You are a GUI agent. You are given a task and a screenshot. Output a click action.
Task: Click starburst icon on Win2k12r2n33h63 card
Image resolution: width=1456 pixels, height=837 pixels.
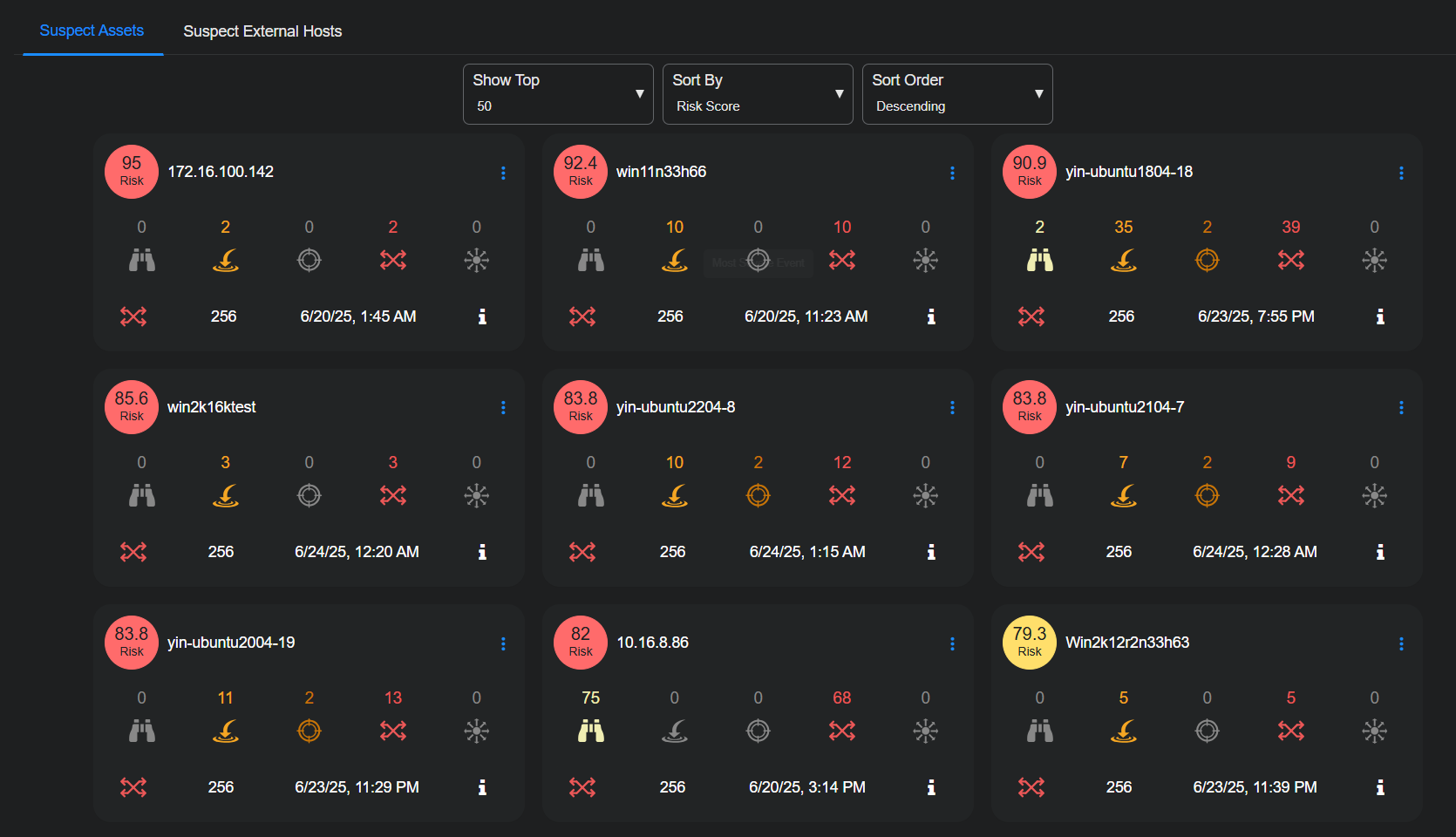pyautogui.click(x=1374, y=731)
